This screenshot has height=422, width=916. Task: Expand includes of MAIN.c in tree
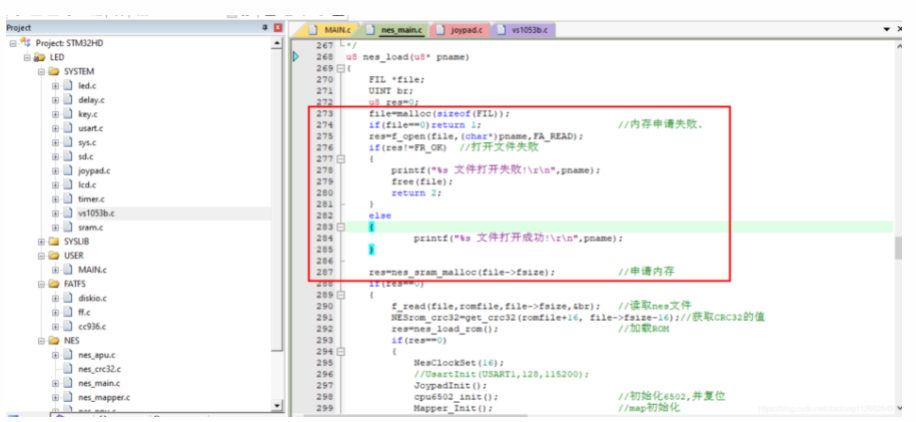point(55,269)
